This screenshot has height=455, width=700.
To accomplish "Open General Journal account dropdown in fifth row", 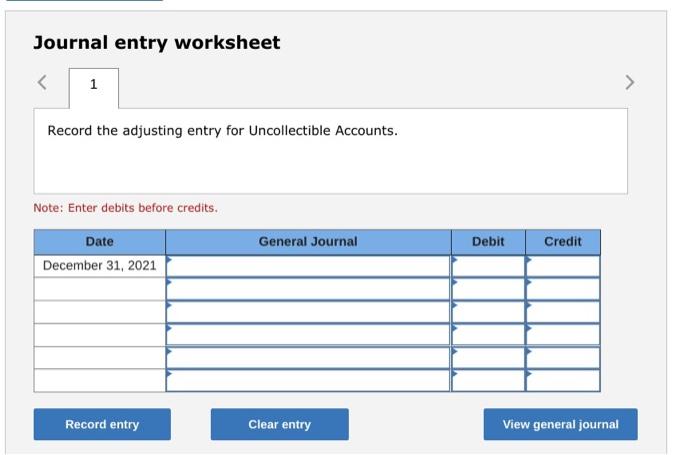I will pyautogui.click(x=308, y=358).
